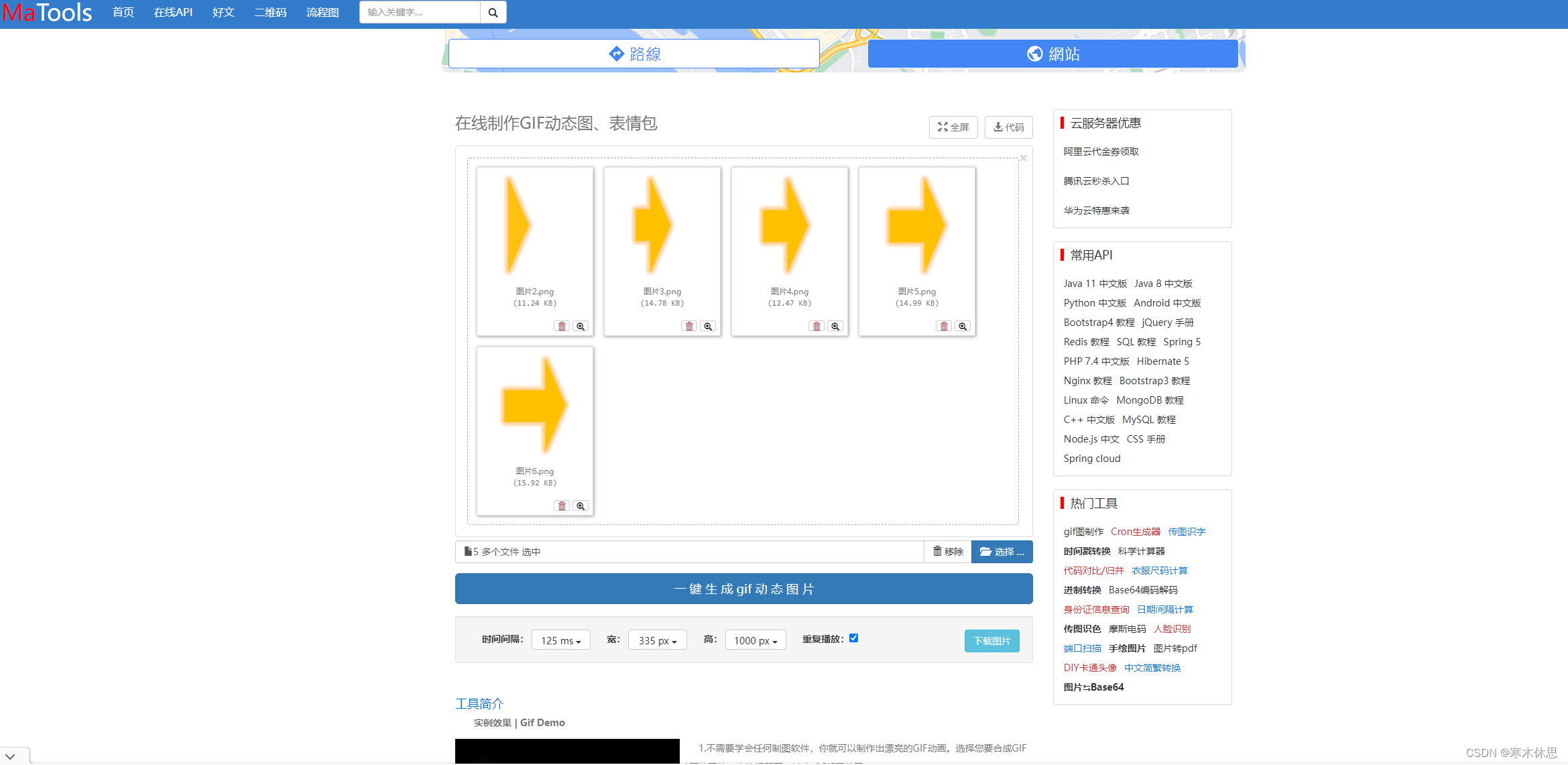Viewport: 1568px width, 765px height.
Task: Open magnifier preview for 图片5.png
Action: coord(963,327)
